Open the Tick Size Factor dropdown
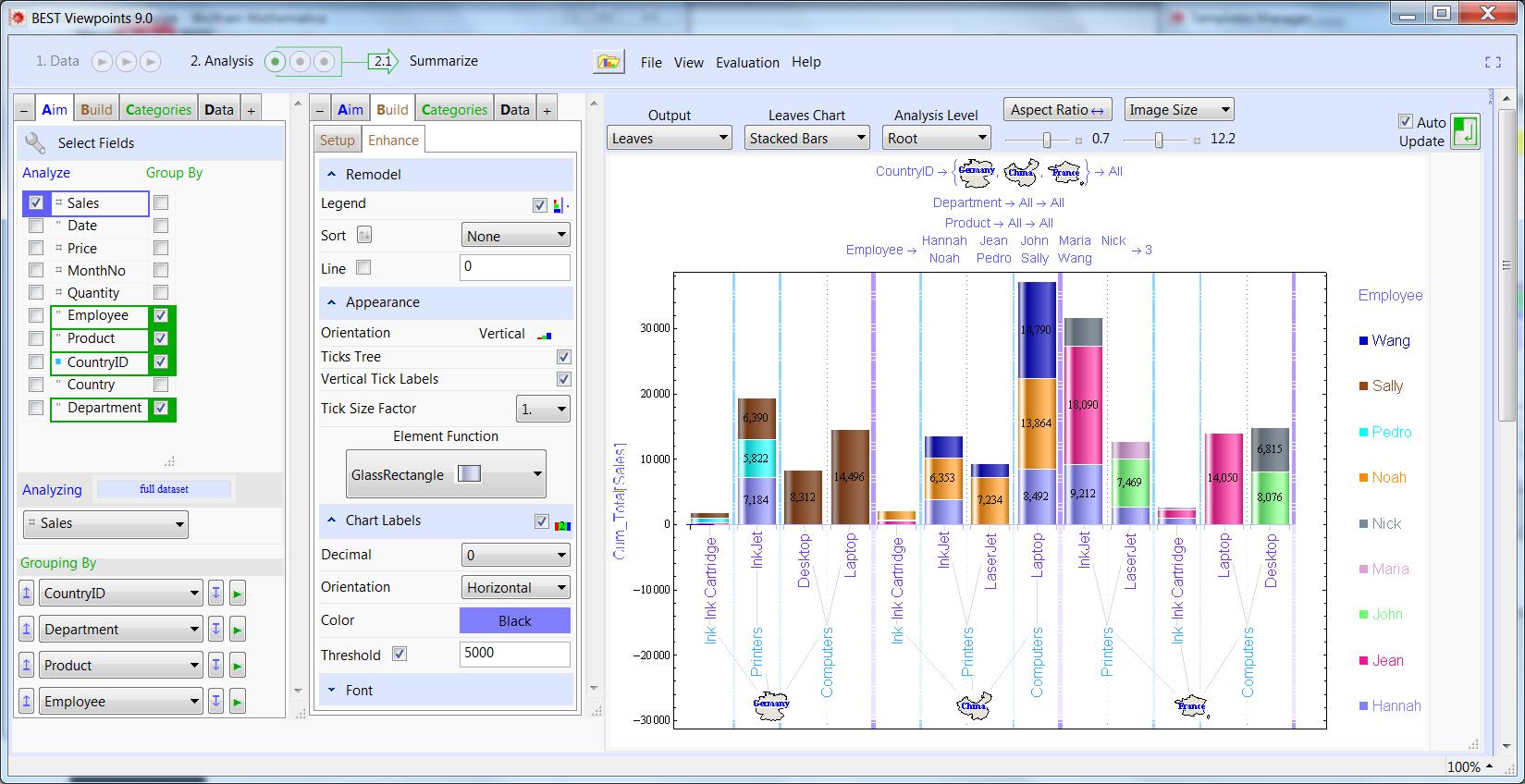The height and width of the screenshot is (784, 1525). pos(543,409)
